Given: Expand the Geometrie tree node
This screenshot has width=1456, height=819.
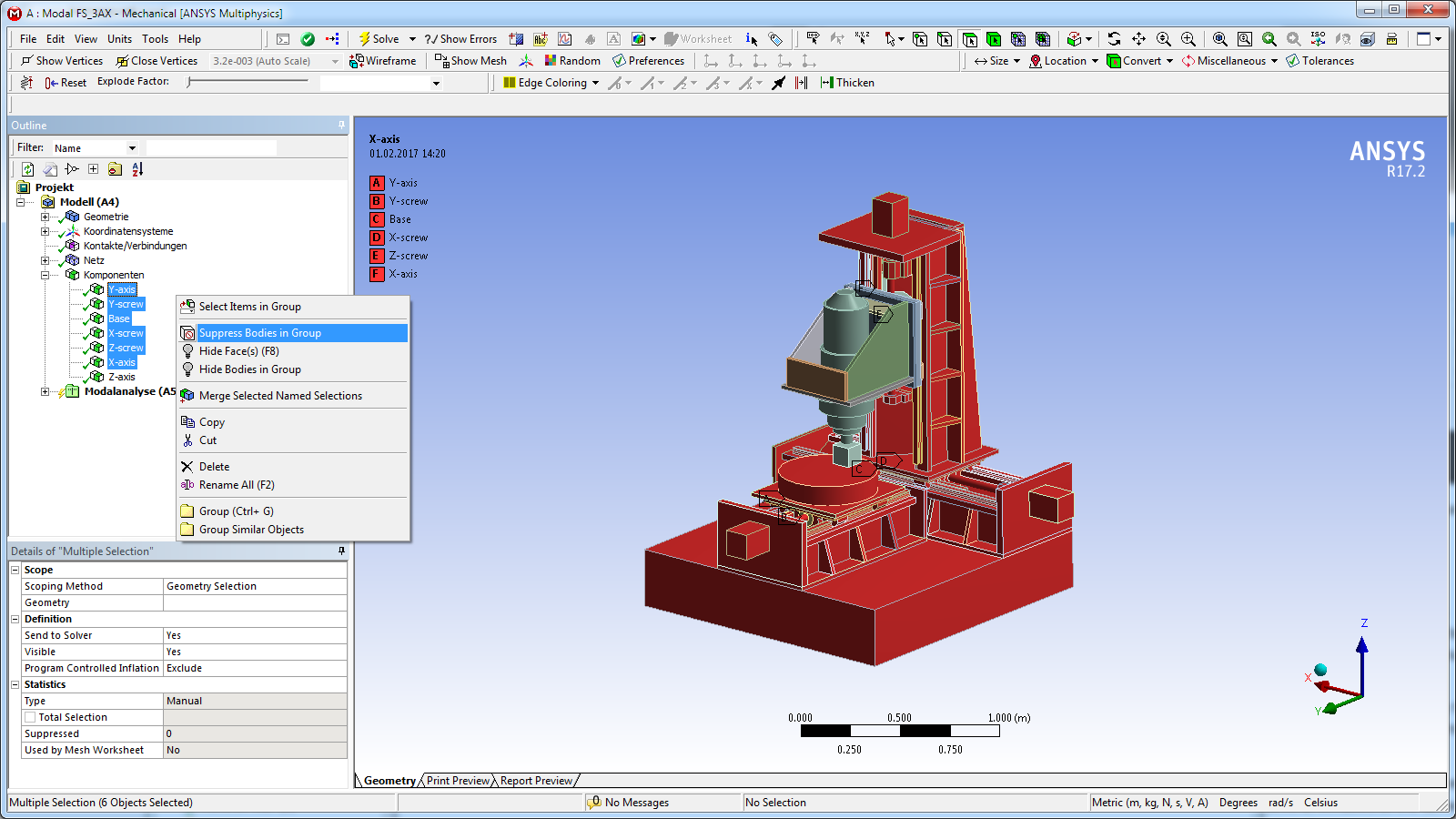Looking at the screenshot, I should 45,217.
